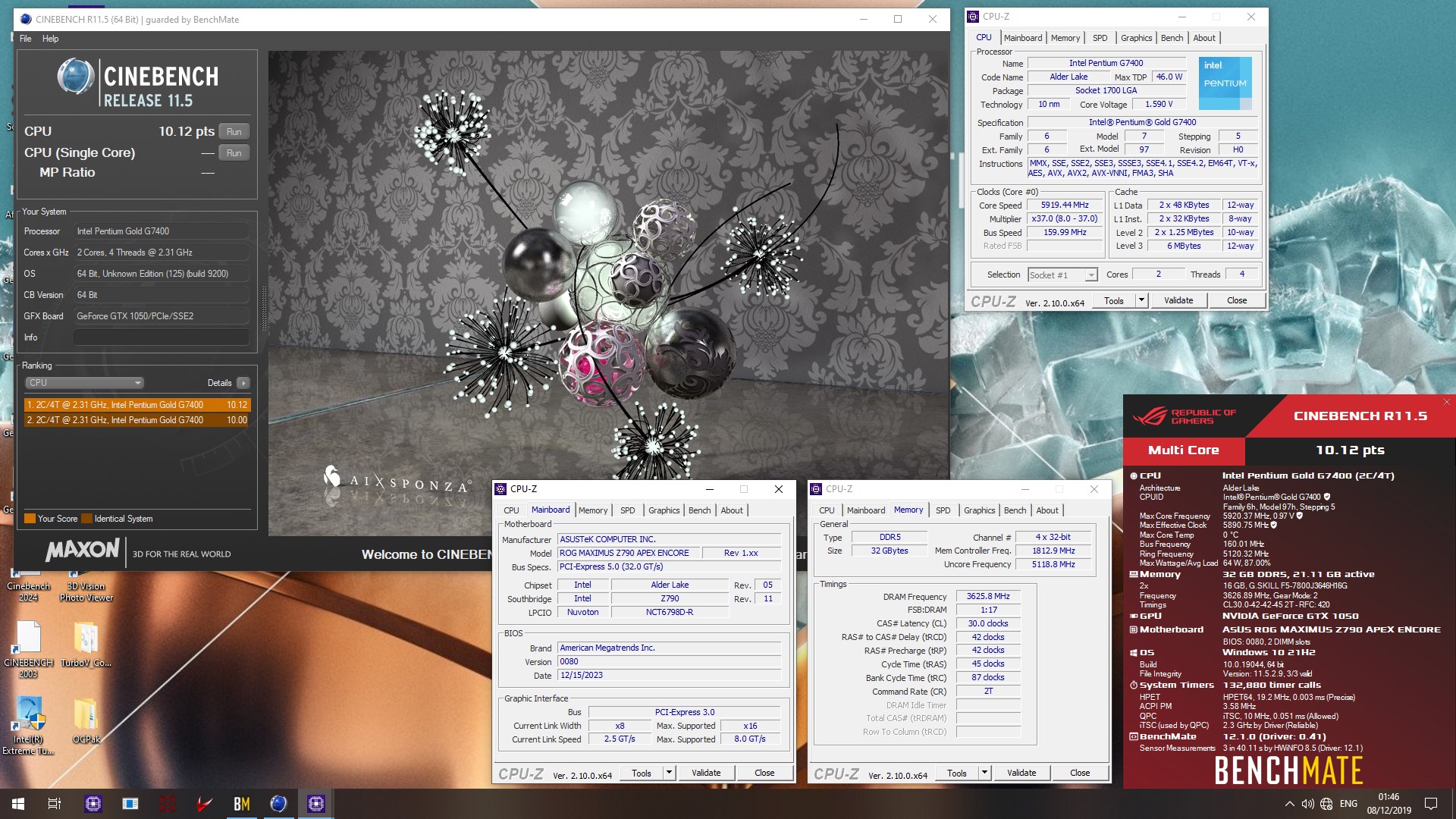1456x819 pixels.
Task: Click the System Timers clock icon
Action: point(1134,685)
